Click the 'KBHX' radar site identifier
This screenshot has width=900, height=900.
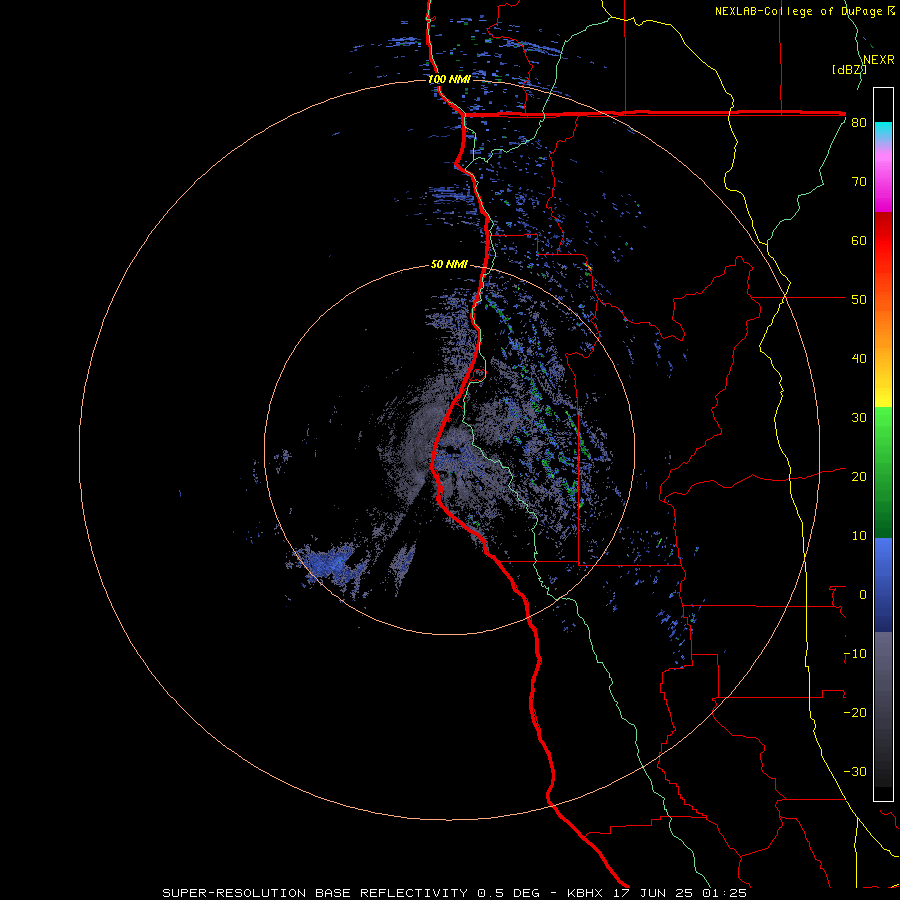pos(585,893)
